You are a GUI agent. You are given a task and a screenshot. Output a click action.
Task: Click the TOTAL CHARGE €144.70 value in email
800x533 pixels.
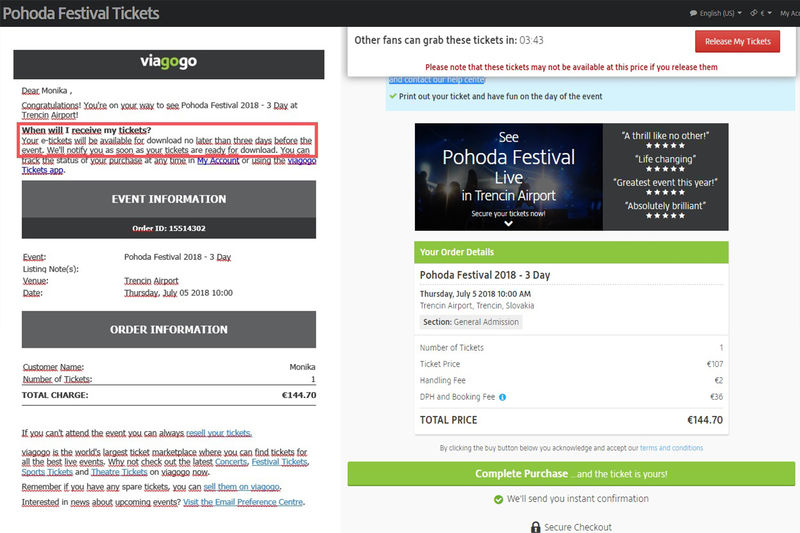pos(299,395)
